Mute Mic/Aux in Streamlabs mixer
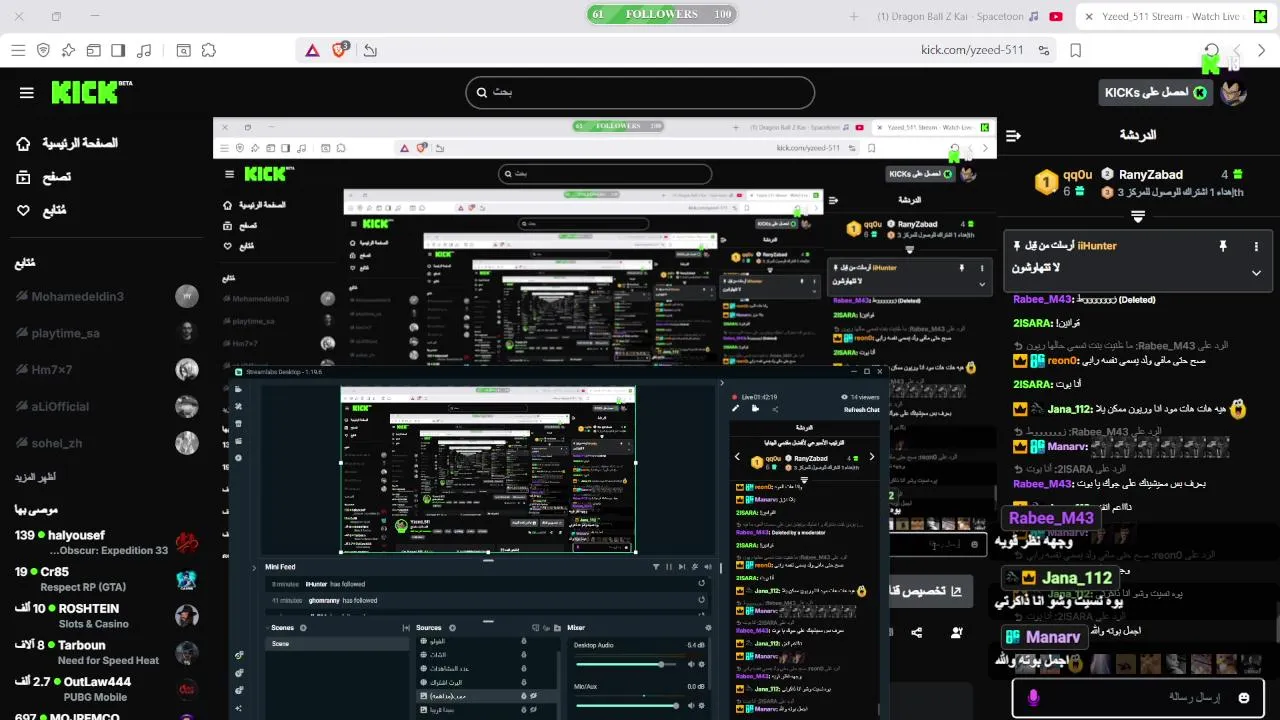This screenshot has height=720, width=1280. point(691,705)
